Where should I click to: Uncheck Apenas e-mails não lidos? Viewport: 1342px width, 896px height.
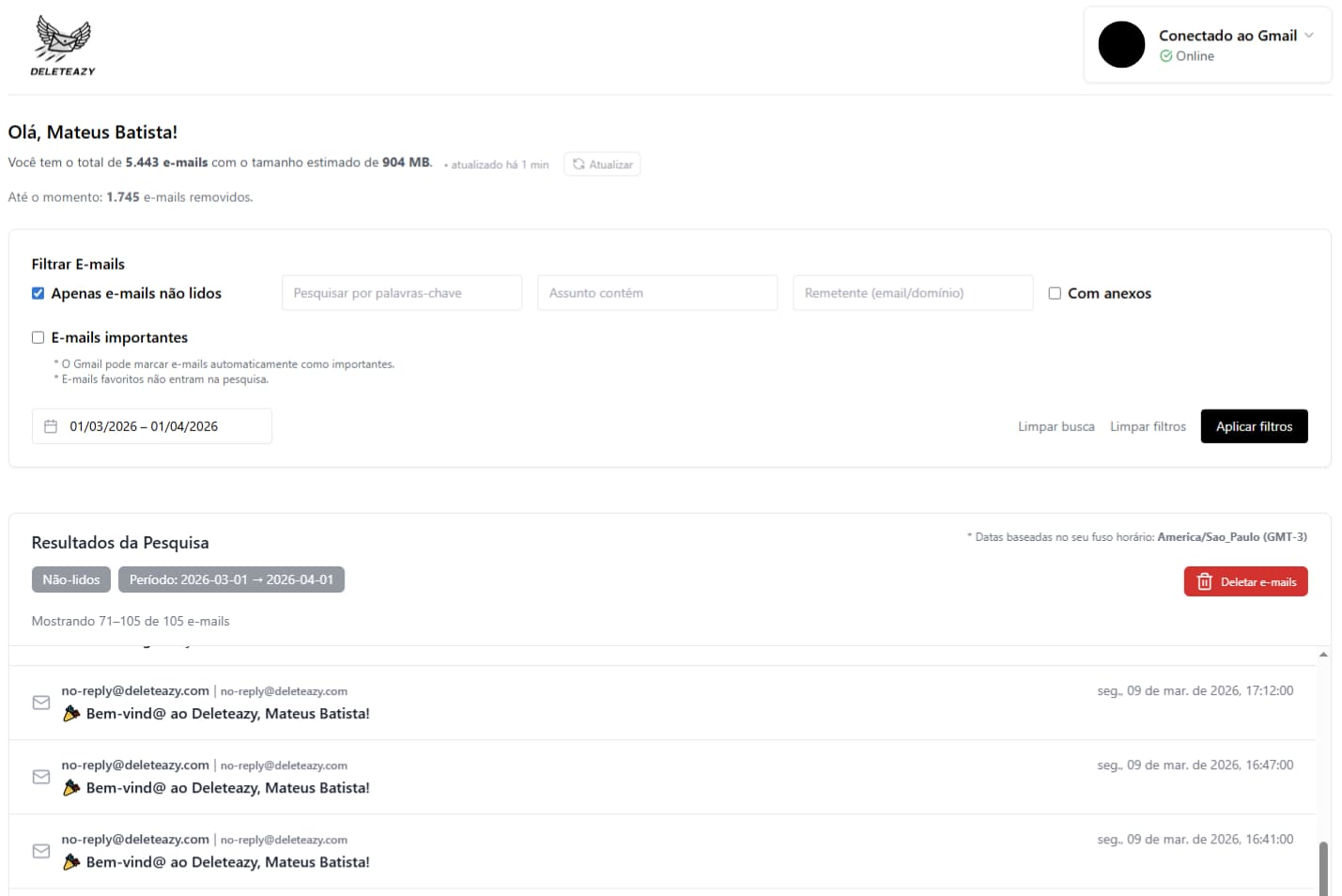pos(38,292)
